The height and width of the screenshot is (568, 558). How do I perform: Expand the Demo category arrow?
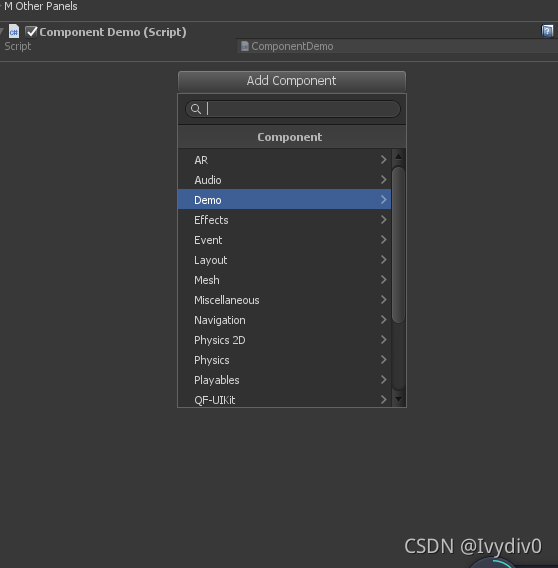tap(383, 200)
